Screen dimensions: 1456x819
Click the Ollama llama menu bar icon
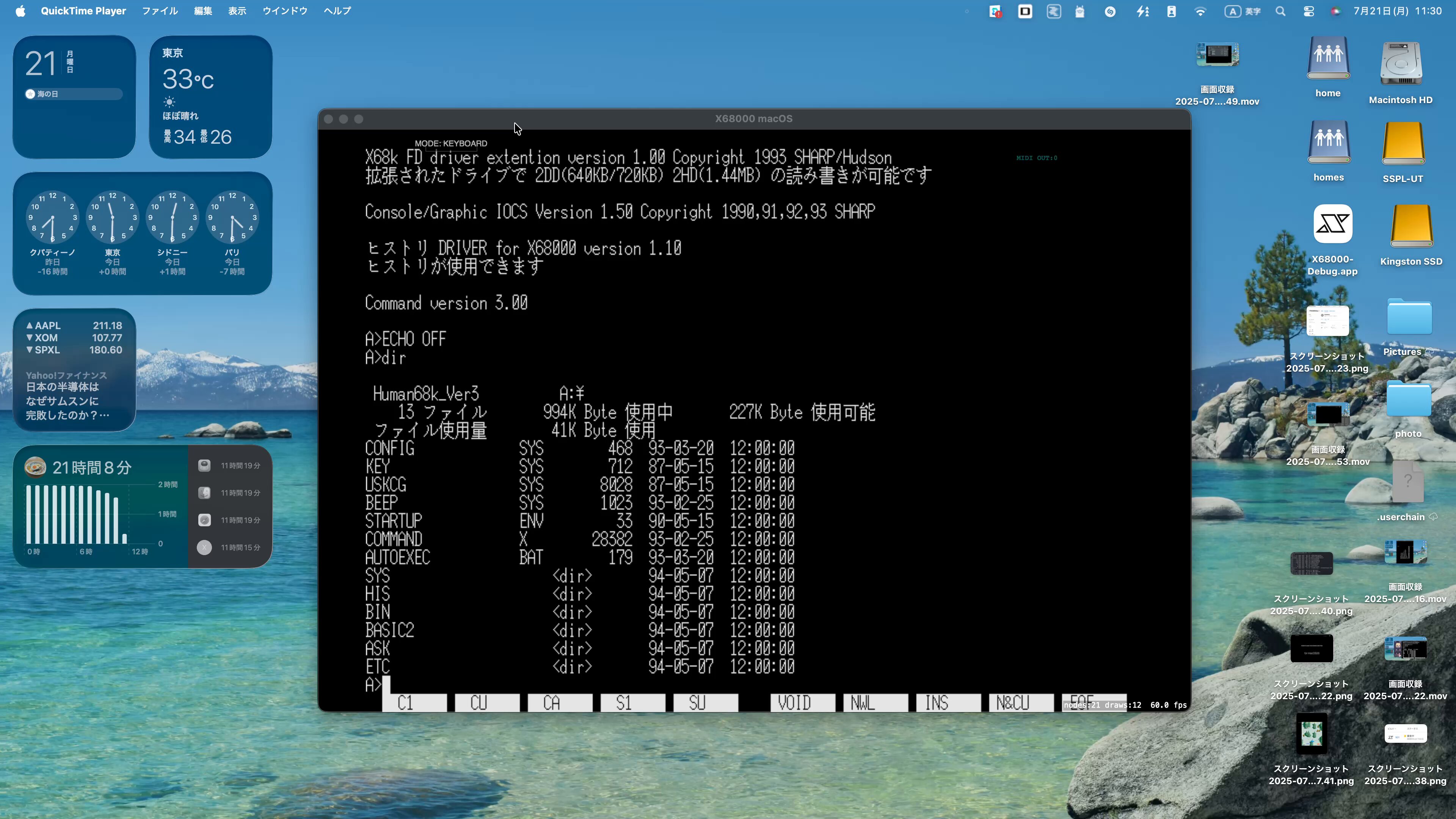pyautogui.click(x=1079, y=11)
